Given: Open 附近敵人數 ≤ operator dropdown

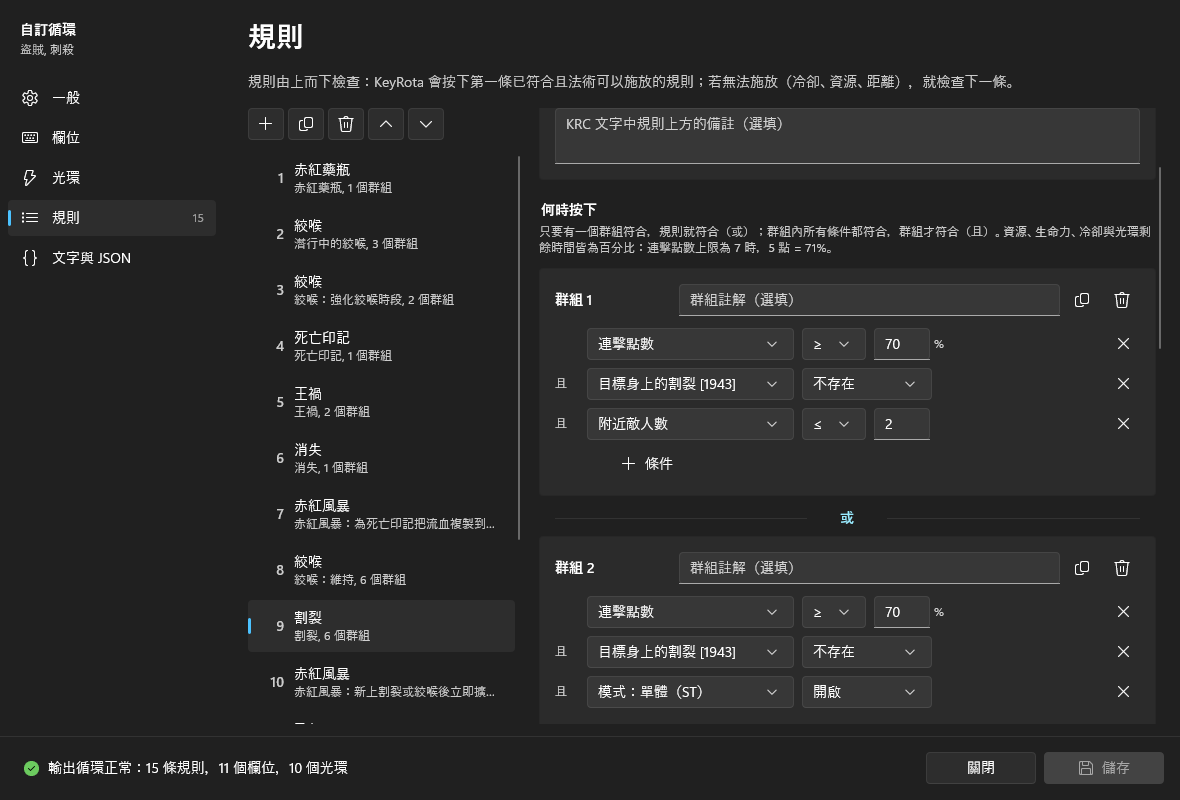Looking at the screenshot, I should (833, 424).
